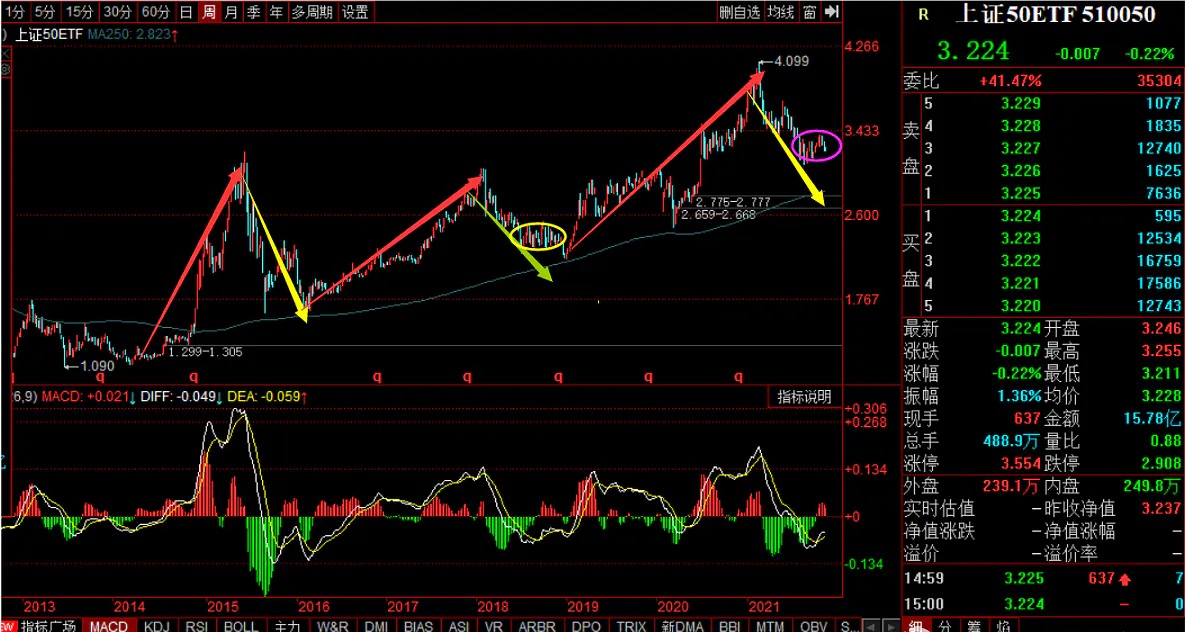Open the 设置 settings menu
Screen dimensions: 1185x632
point(355,11)
